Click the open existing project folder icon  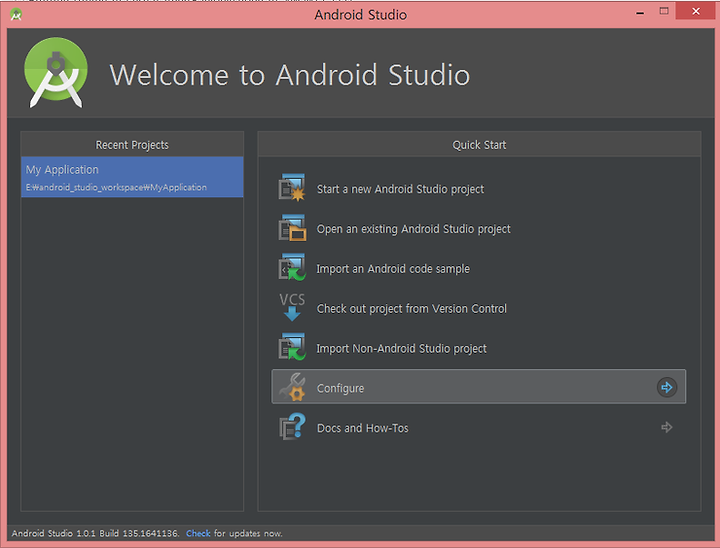pos(292,227)
